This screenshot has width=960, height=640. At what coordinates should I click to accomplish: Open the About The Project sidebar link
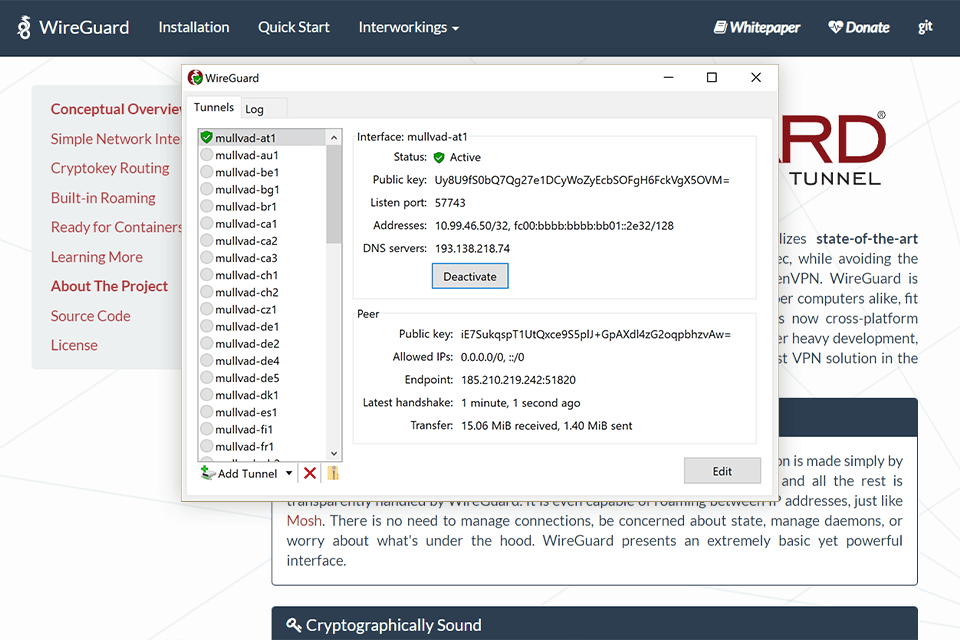(109, 286)
